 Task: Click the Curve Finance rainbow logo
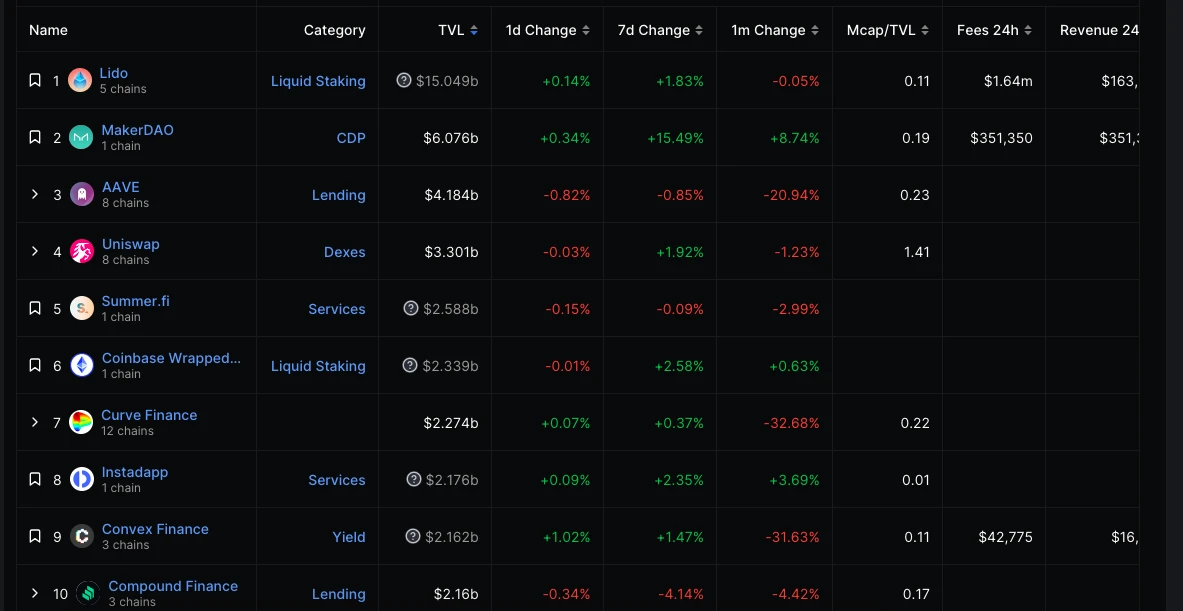82,423
